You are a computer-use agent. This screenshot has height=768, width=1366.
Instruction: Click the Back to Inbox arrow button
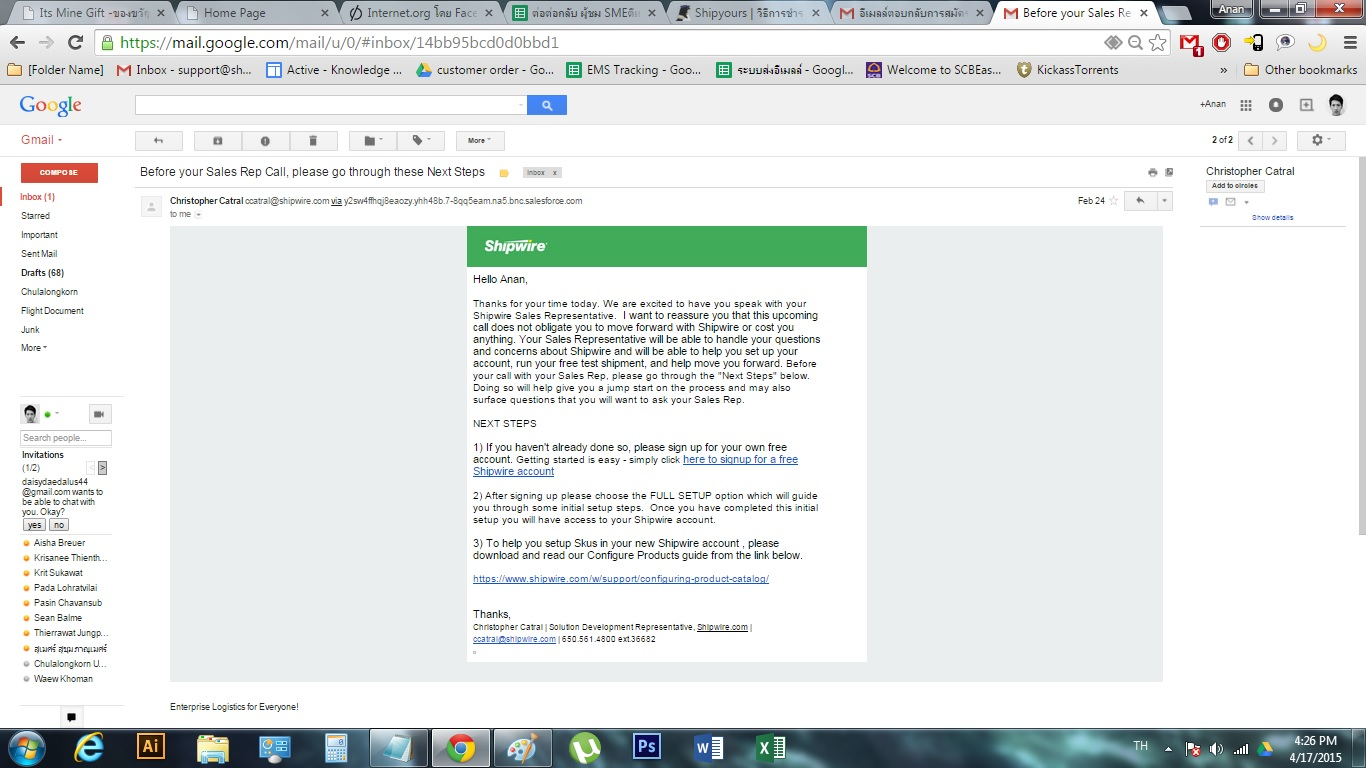click(158, 141)
